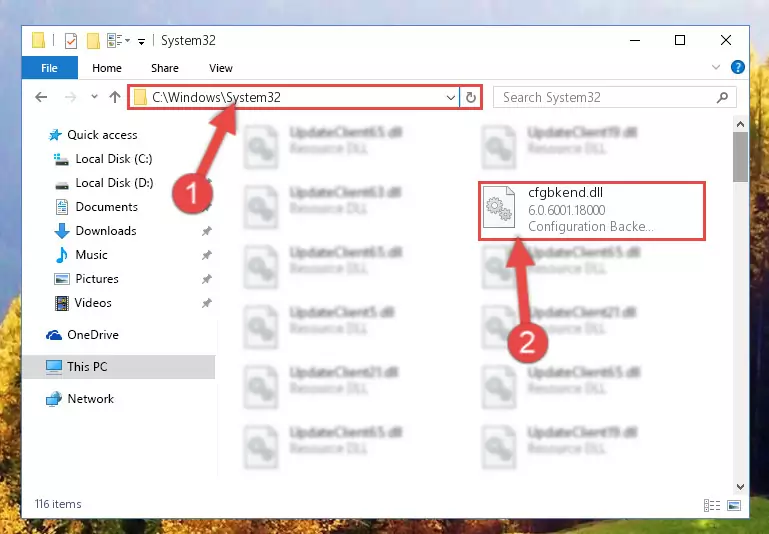
Task: Minimize the System32 window
Action: [635, 40]
